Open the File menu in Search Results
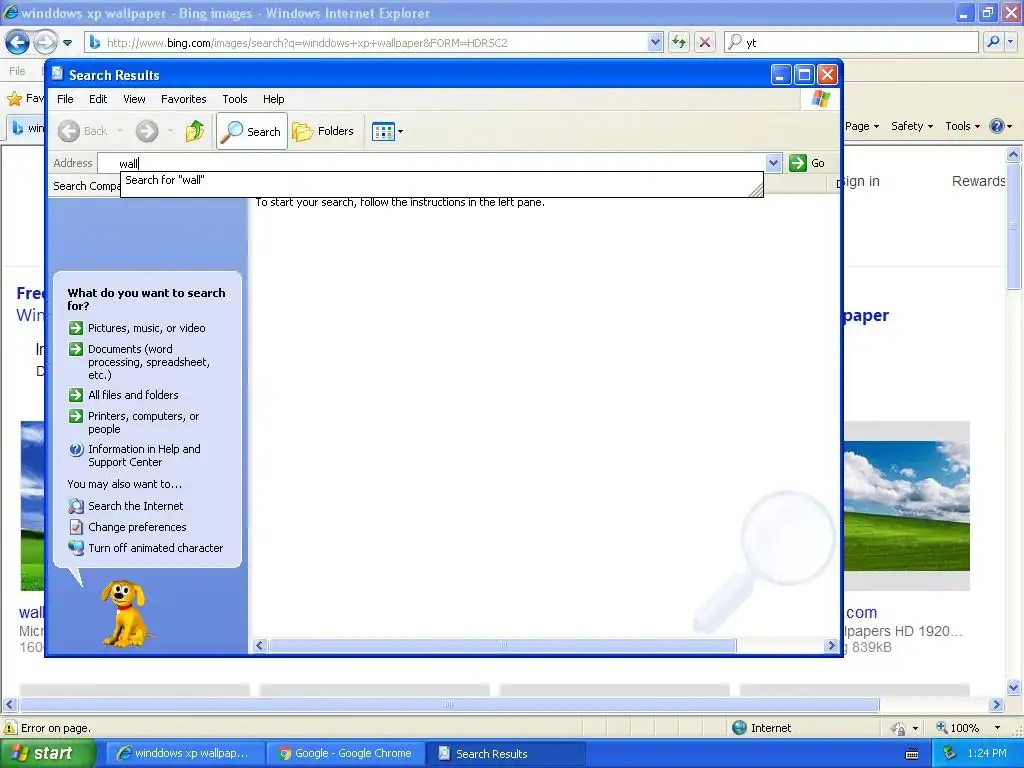This screenshot has width=1024, height=768. pyautogui.click(x=65, y=99)
